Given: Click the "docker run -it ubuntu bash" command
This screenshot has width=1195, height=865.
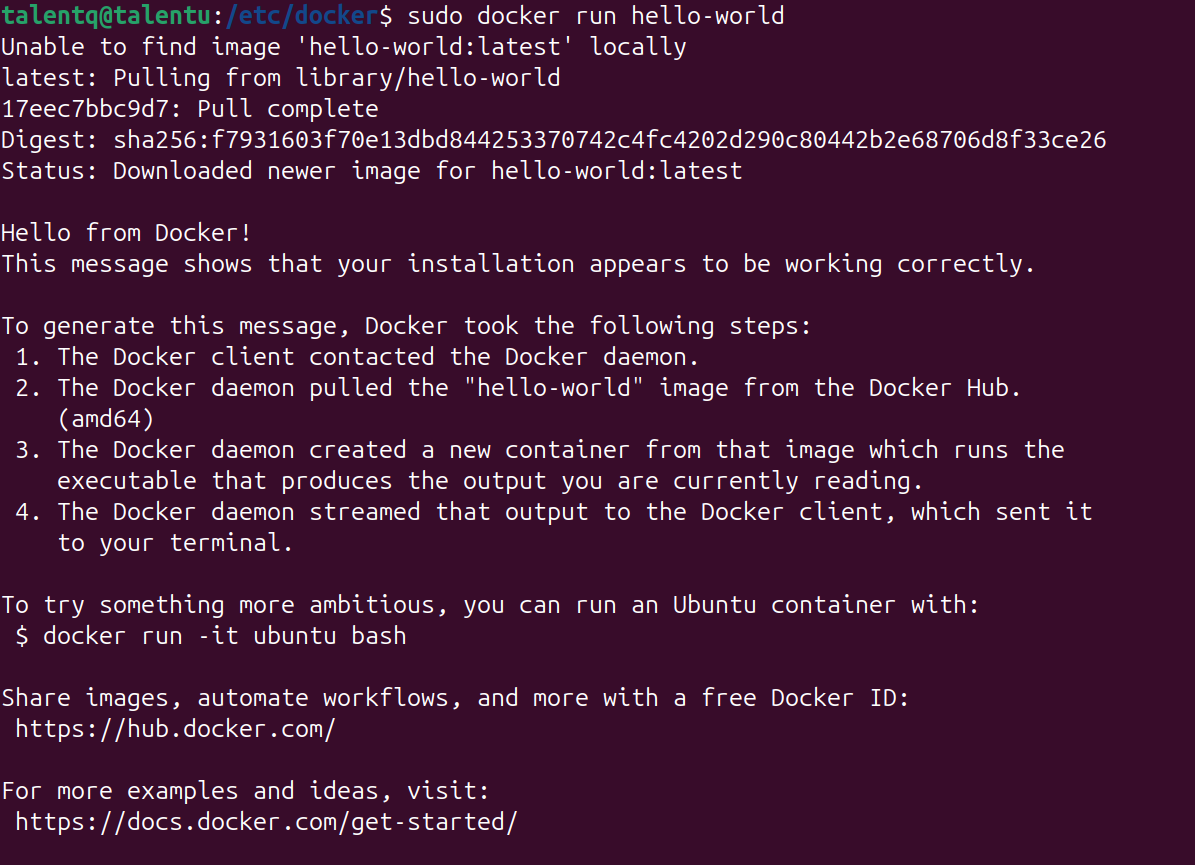Looking at the screenshot, I should tap(224, 636).
